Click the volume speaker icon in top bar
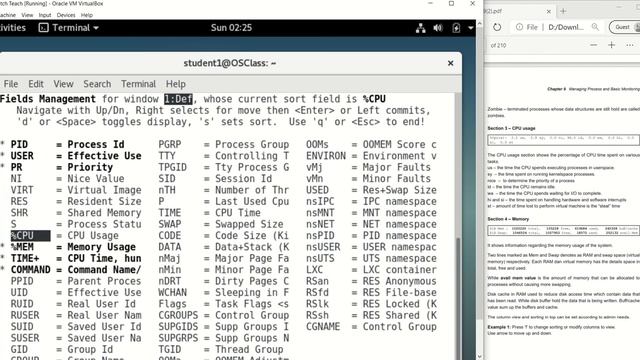This screenshot has height=360, width=640. (438, 28)
